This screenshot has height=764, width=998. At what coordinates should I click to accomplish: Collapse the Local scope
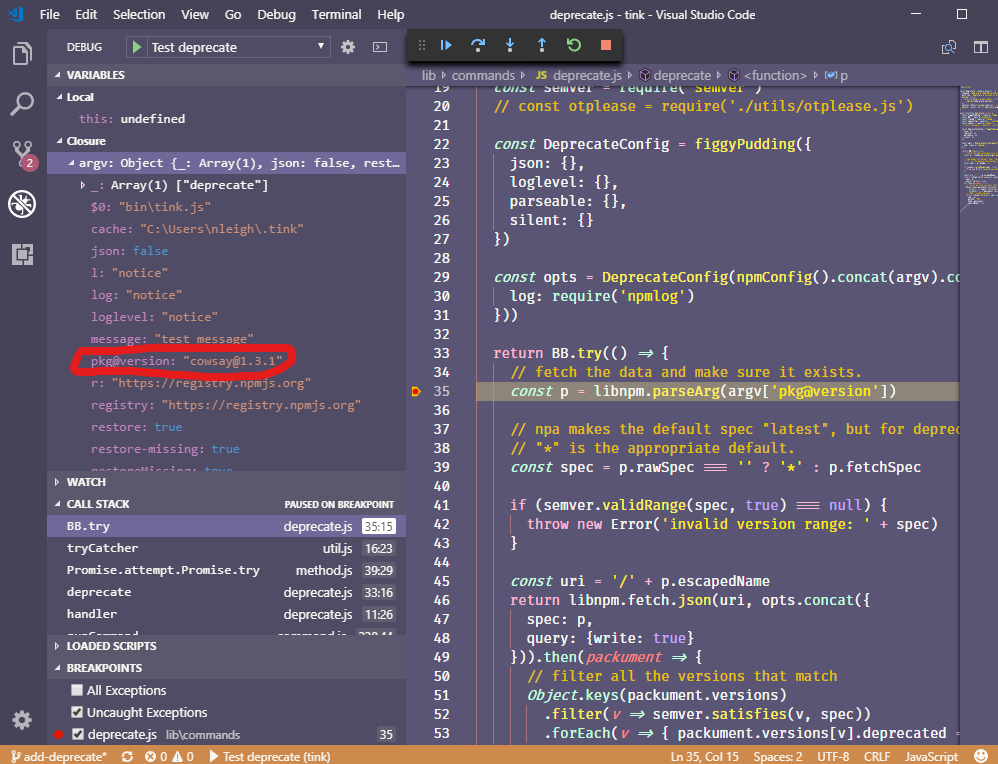(227, 97)
